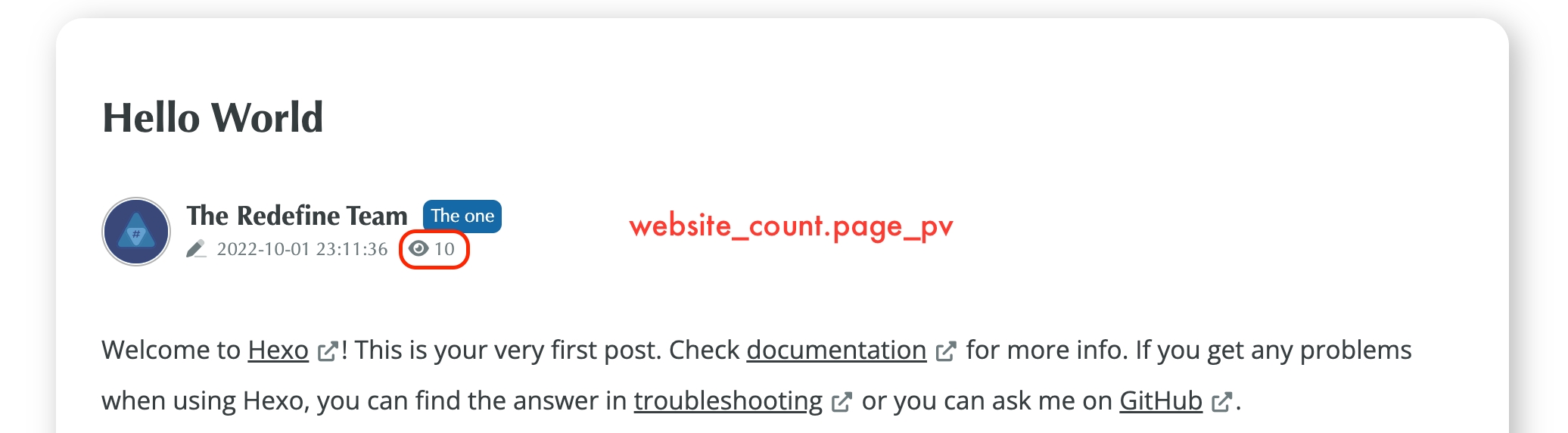Viewport: 1568px width, 433px height.
Task: Click the red outline around view counter
Action: pos(434,249)
